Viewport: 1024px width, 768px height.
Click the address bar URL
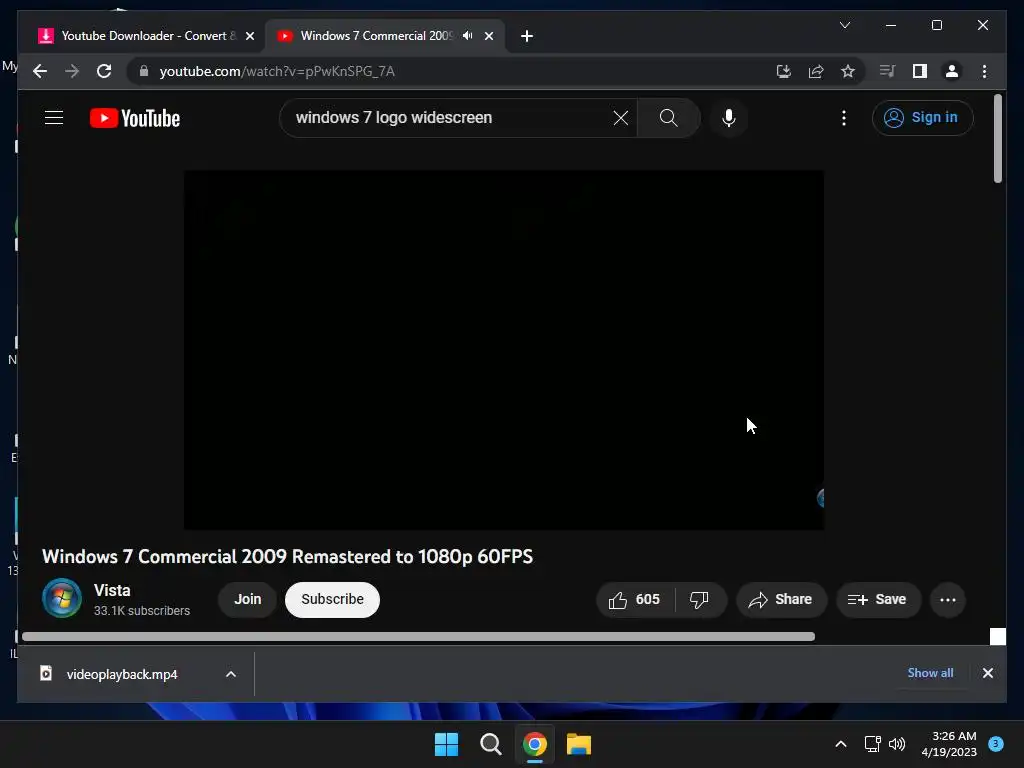pyautogui.click(x=277, y=71)
